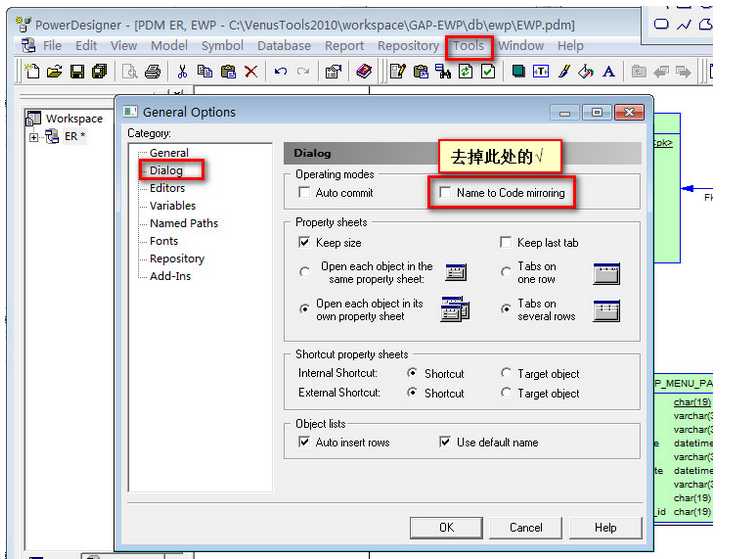Open the Edit menu
732x559 pixels.
86,46
